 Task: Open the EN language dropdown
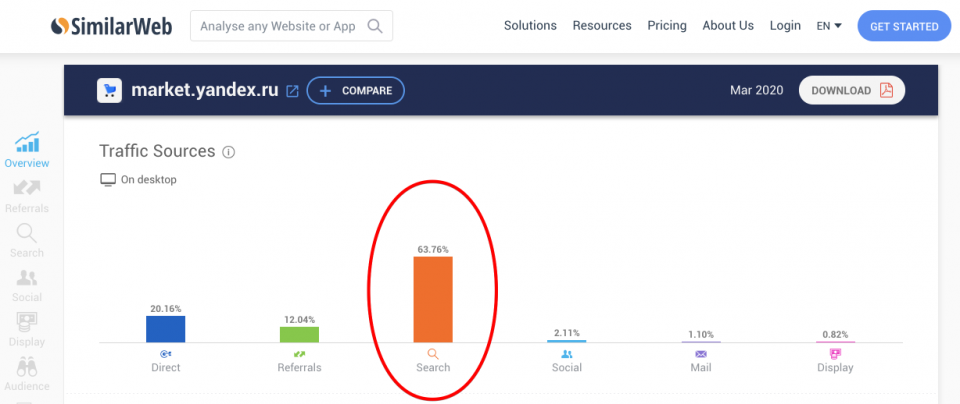[x=829, y=26]
